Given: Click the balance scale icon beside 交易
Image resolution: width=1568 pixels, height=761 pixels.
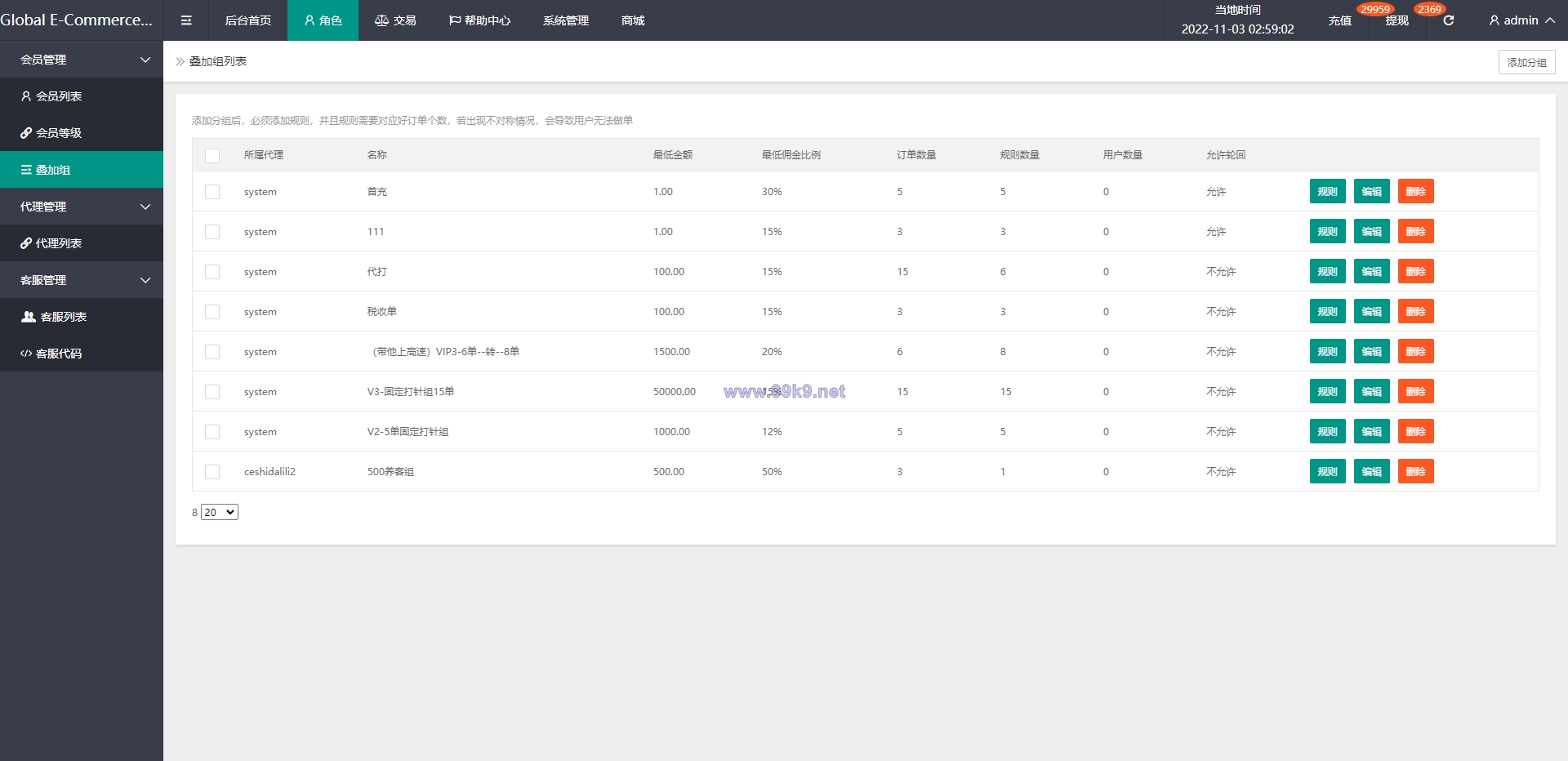Looking at the screenshot, I should point(381,20).
